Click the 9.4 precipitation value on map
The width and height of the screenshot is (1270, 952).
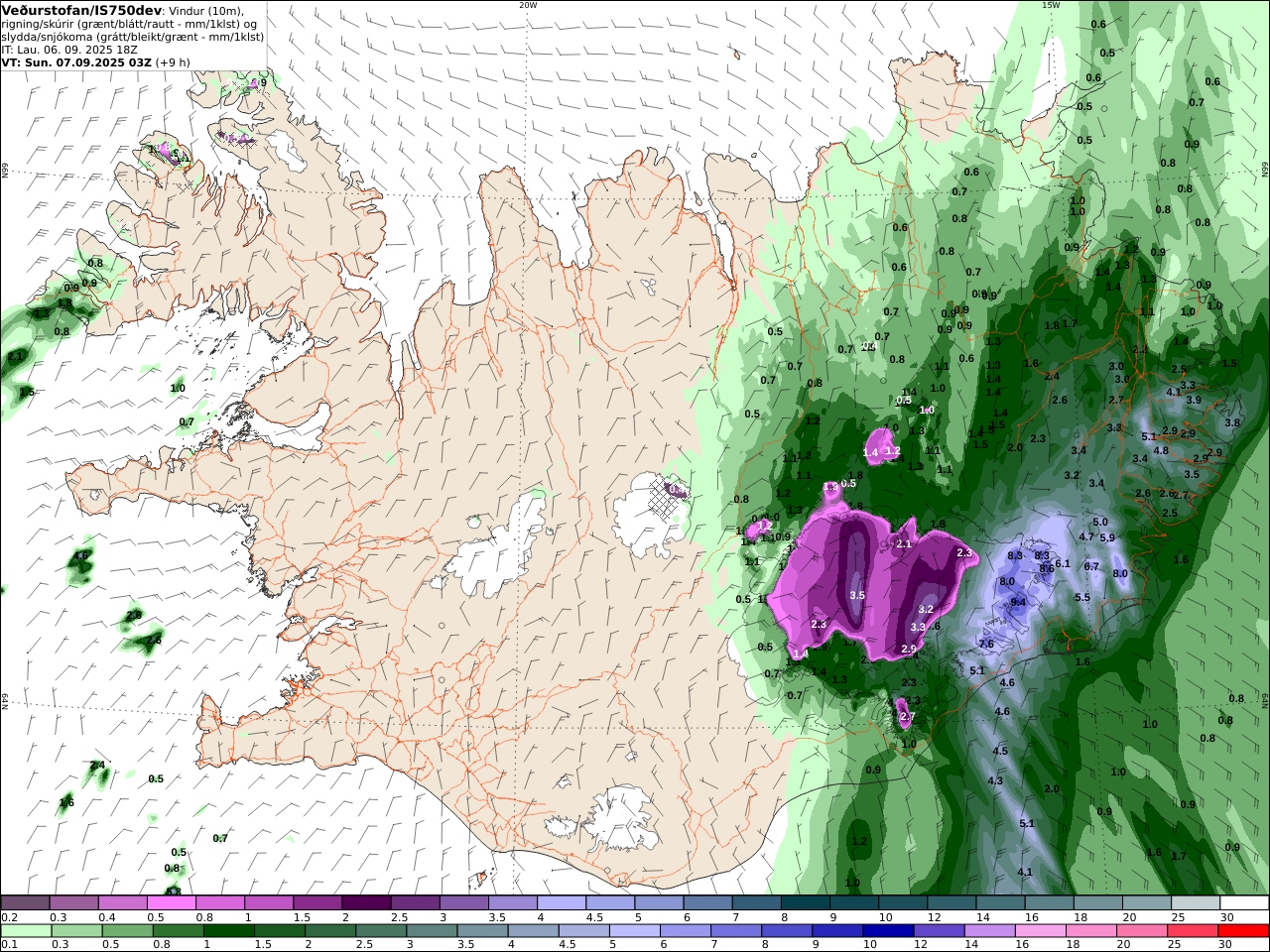1018,602
